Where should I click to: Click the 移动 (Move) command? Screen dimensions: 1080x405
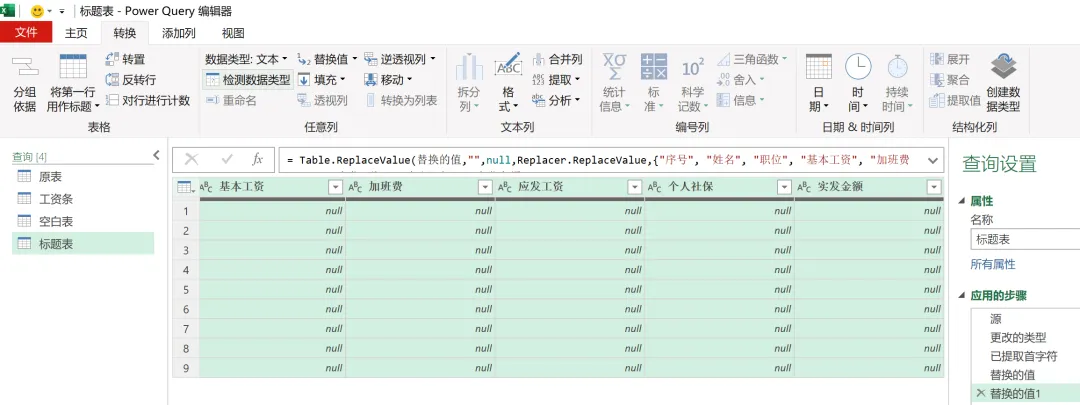(x=388, y=80)
